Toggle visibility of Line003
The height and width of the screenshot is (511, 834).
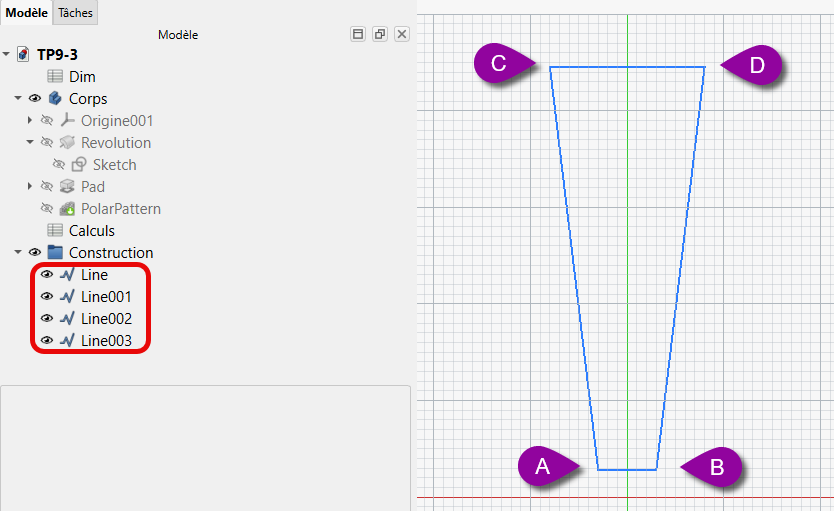[46, 341]
